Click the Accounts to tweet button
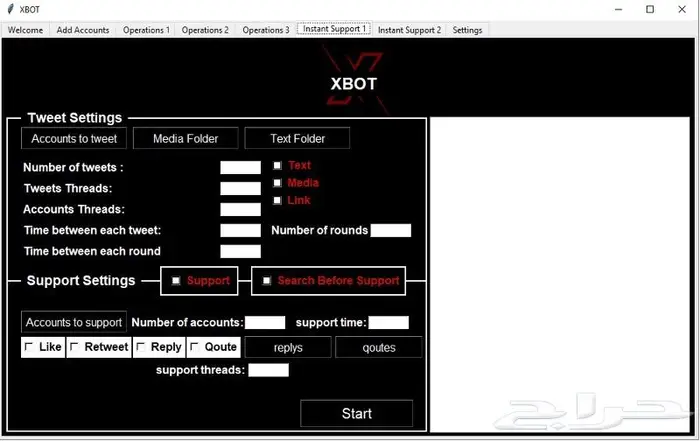 74,138
